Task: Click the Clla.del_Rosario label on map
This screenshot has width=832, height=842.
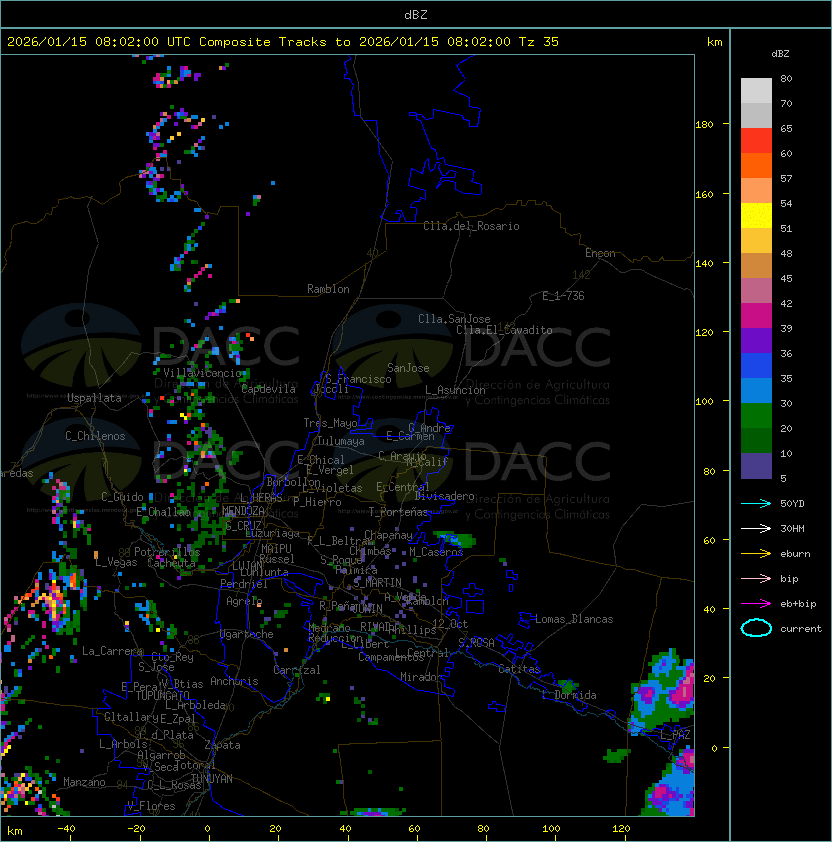Action: [471, 226]
